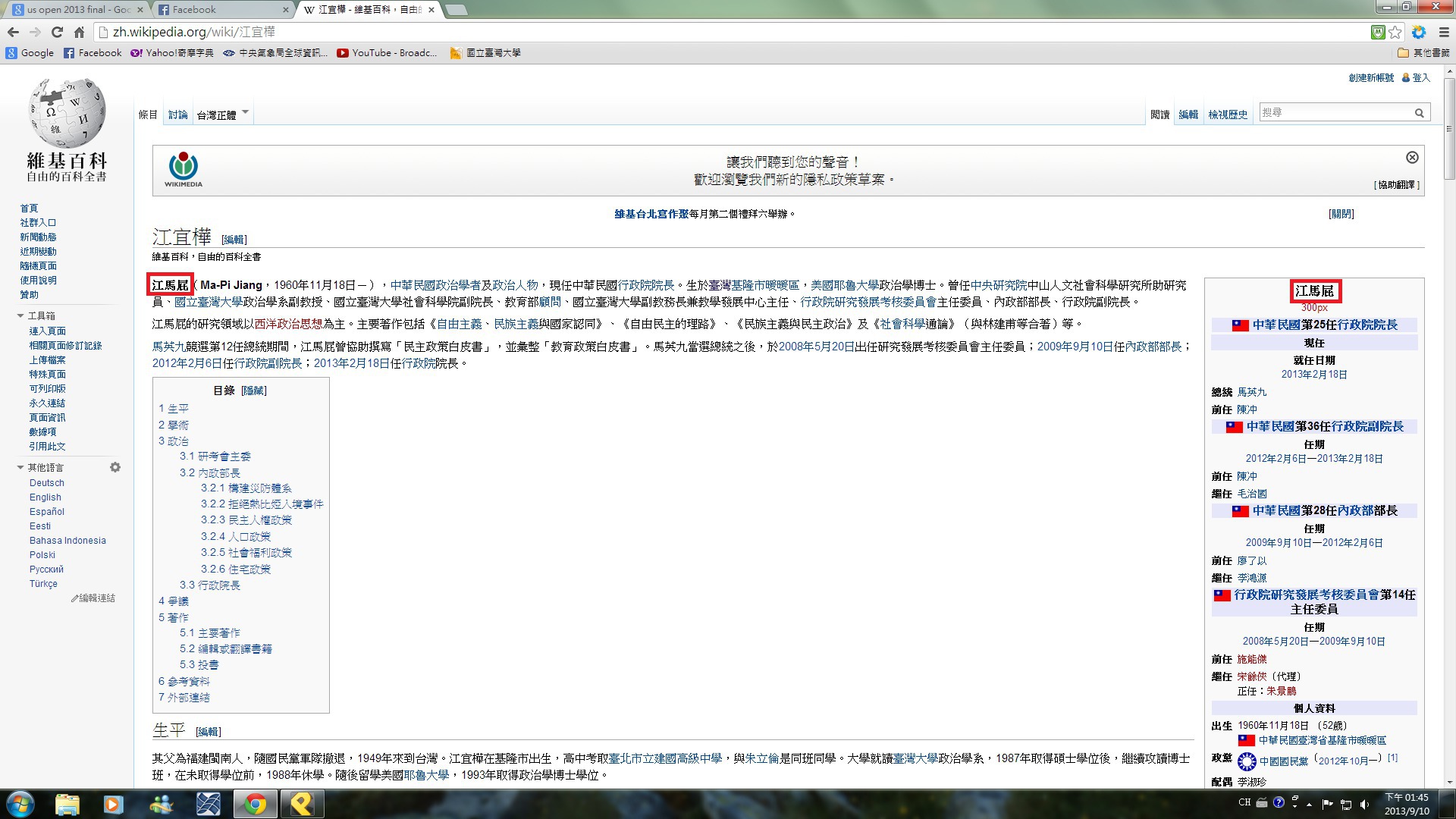
Task: Click the Wikipedia globe logo
Action: (x=67, y=114)
